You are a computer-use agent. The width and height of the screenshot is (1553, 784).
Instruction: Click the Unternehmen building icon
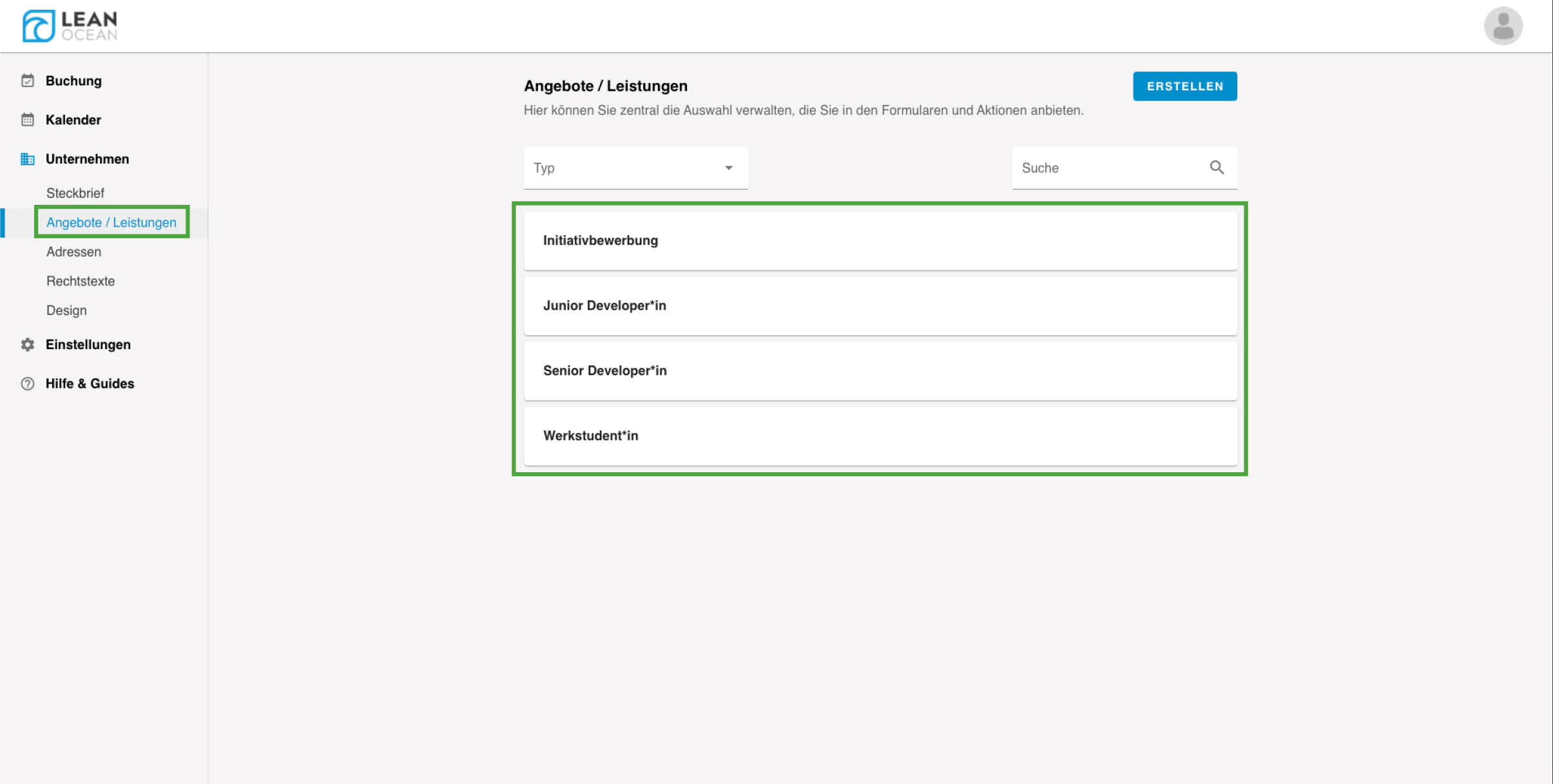pos(27,159)
